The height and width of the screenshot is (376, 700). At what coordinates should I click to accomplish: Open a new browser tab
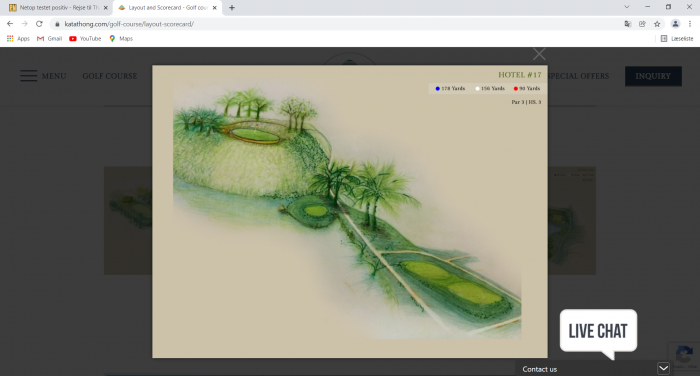tap(232, 8)
